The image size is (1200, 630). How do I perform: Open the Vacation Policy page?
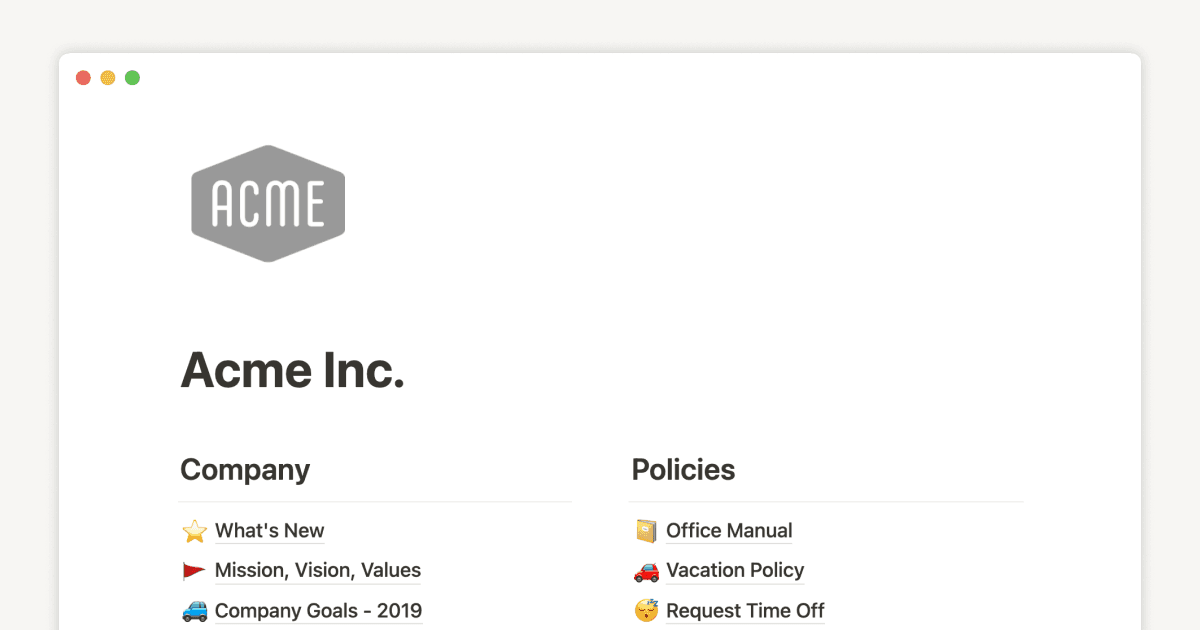pos(735,571)
